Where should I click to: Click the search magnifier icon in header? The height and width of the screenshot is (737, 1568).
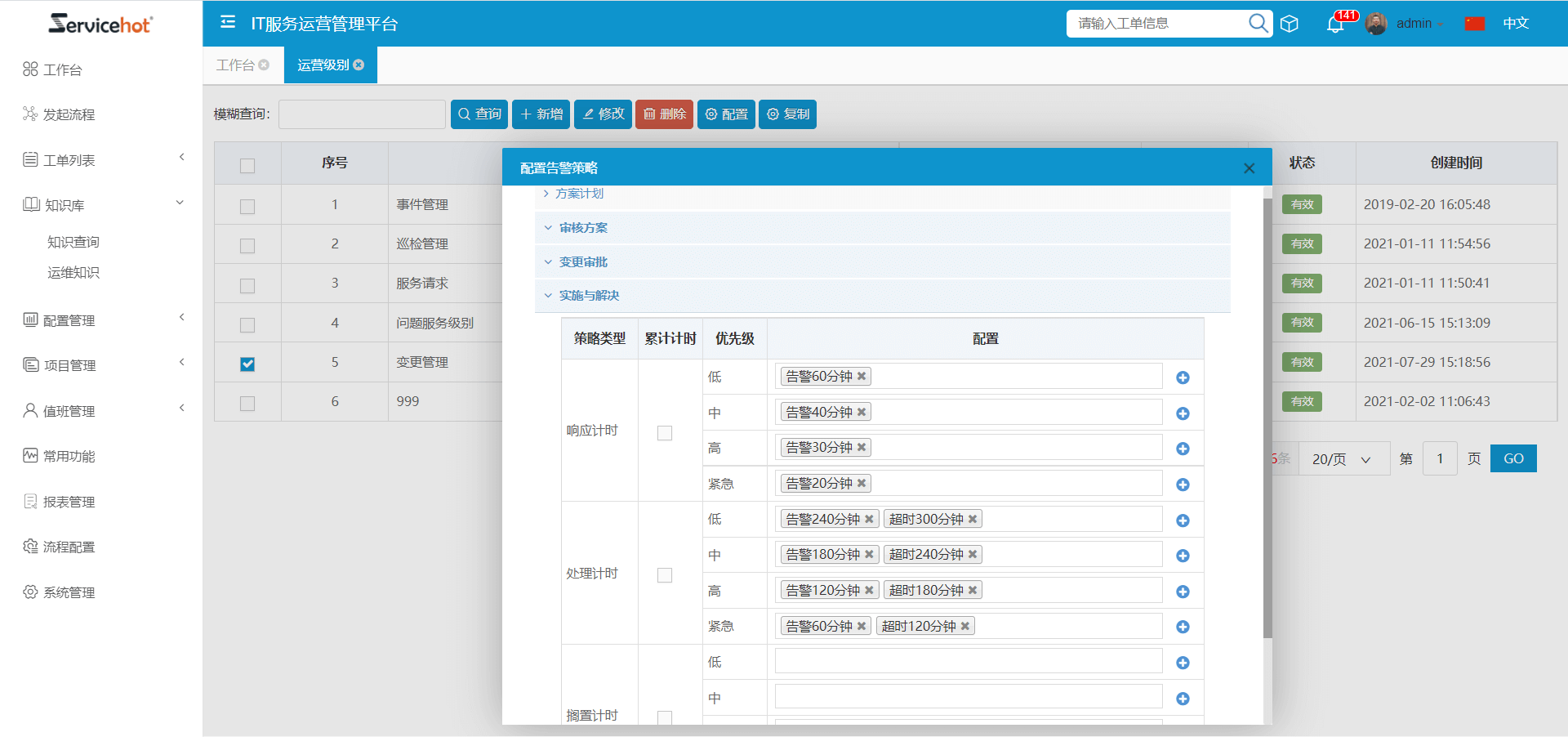pos(1258,23)
